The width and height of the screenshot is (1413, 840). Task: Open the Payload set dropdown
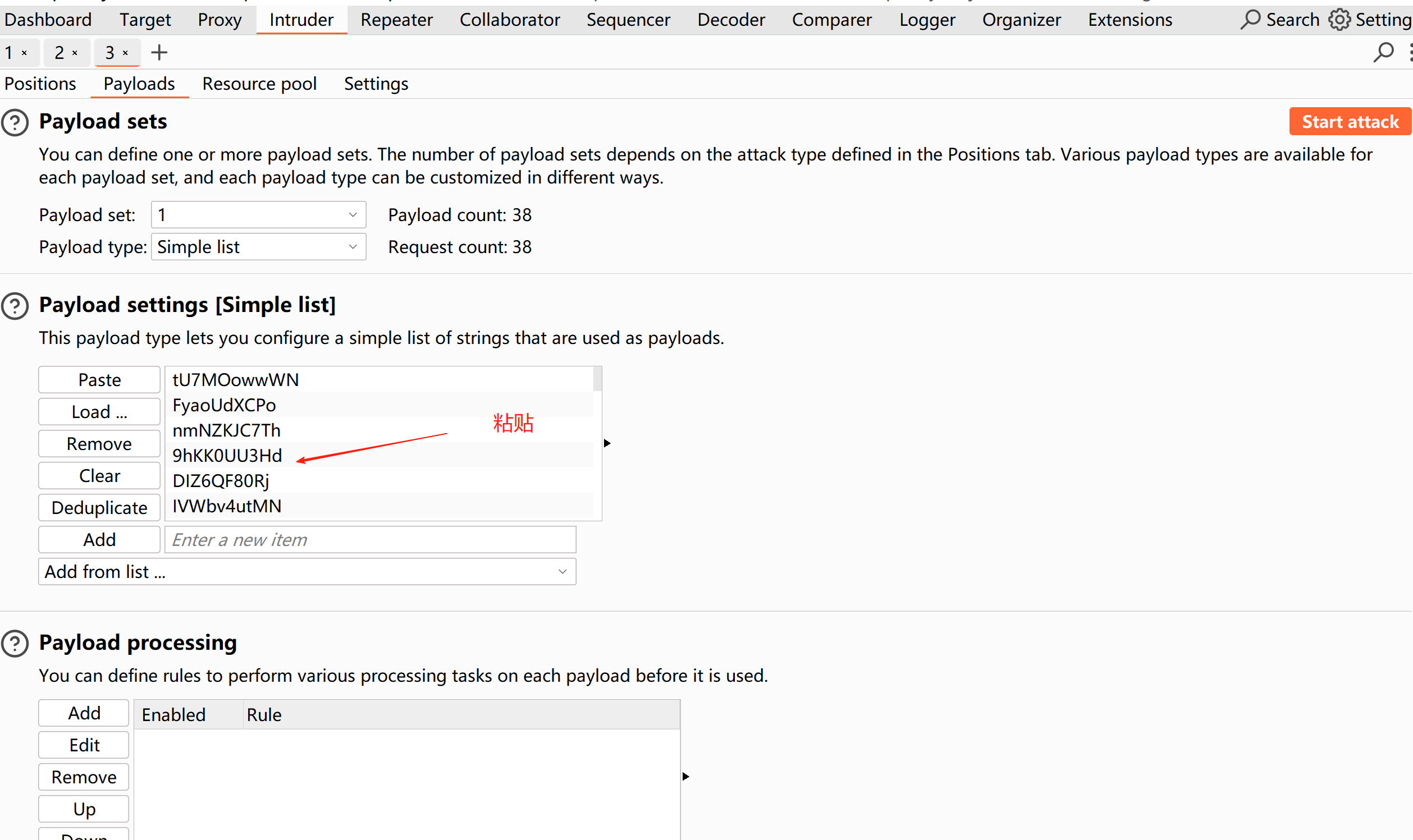click(x=258, y=215)
